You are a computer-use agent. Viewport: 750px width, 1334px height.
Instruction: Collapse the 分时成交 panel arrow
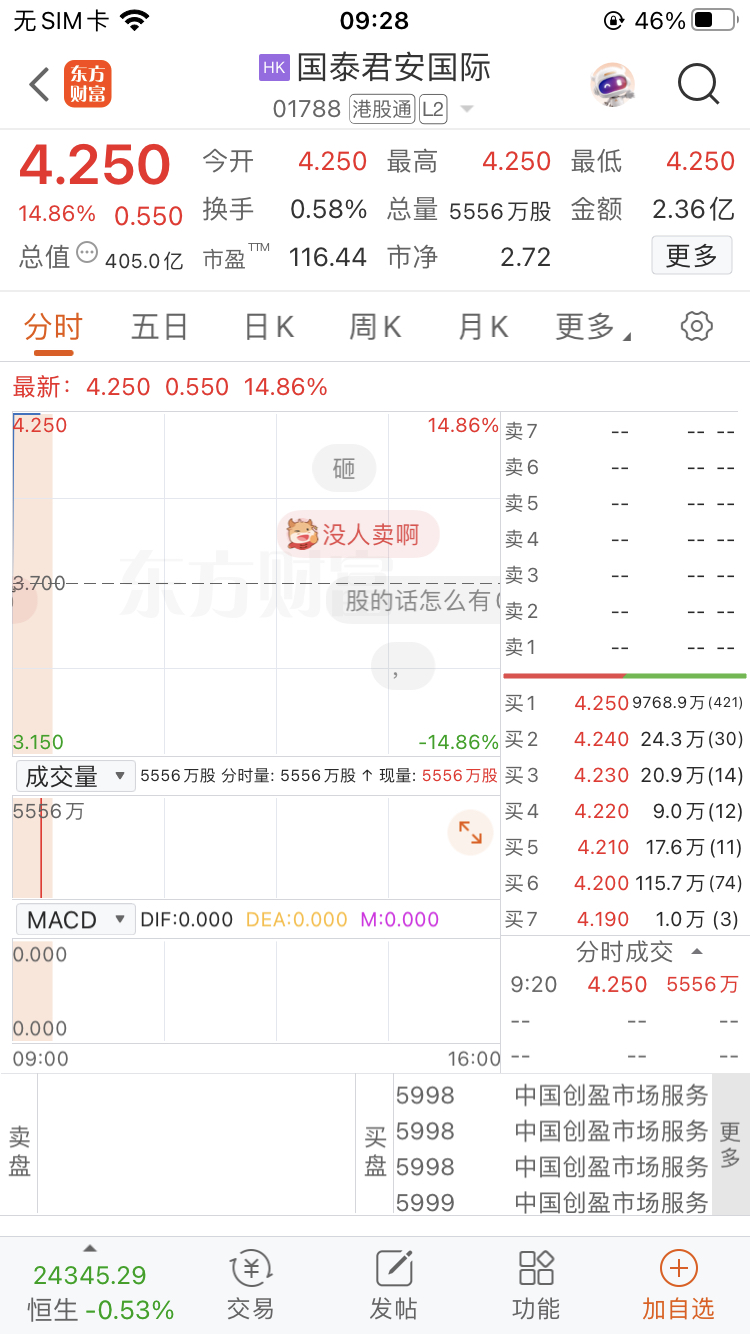click(698, 952)
